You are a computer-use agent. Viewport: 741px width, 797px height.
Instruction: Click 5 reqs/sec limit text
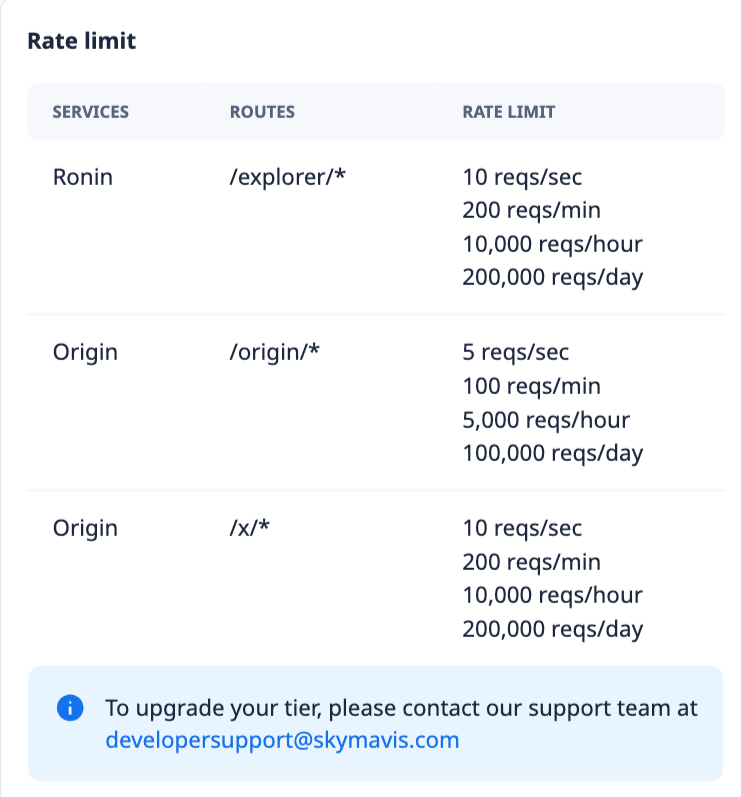(x=515, y=352)
